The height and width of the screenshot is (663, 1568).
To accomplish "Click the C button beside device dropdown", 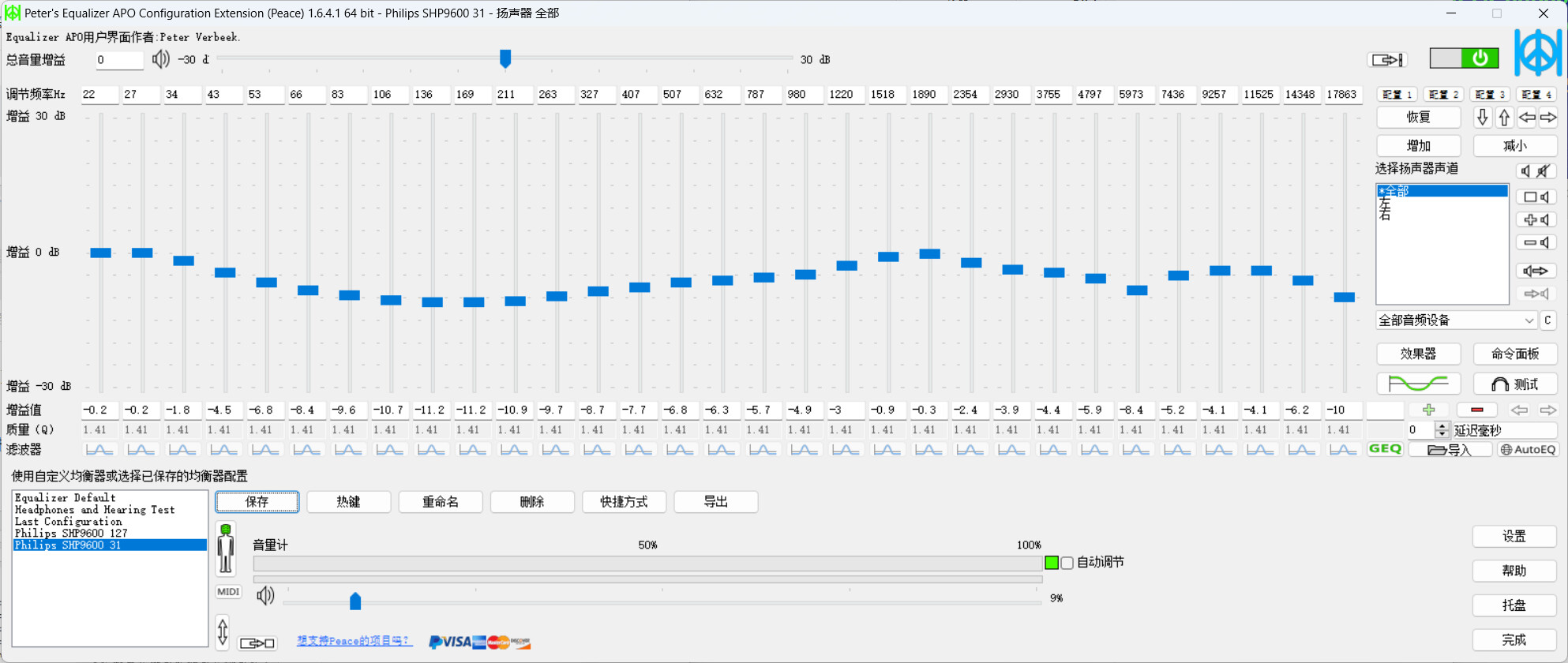I will click(1547, 320).
